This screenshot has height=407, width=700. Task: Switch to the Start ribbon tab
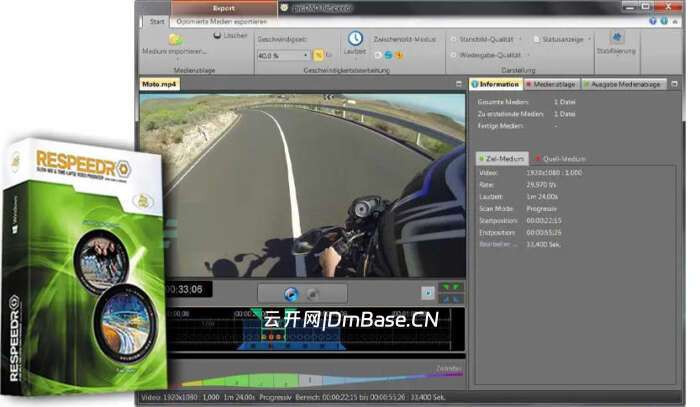click(x=157, y=21)
